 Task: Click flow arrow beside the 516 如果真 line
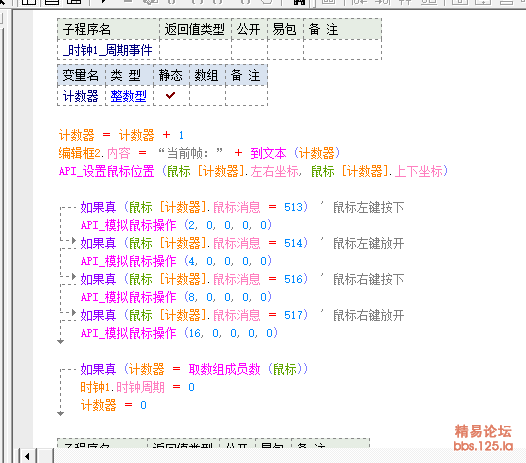point(73,276)
